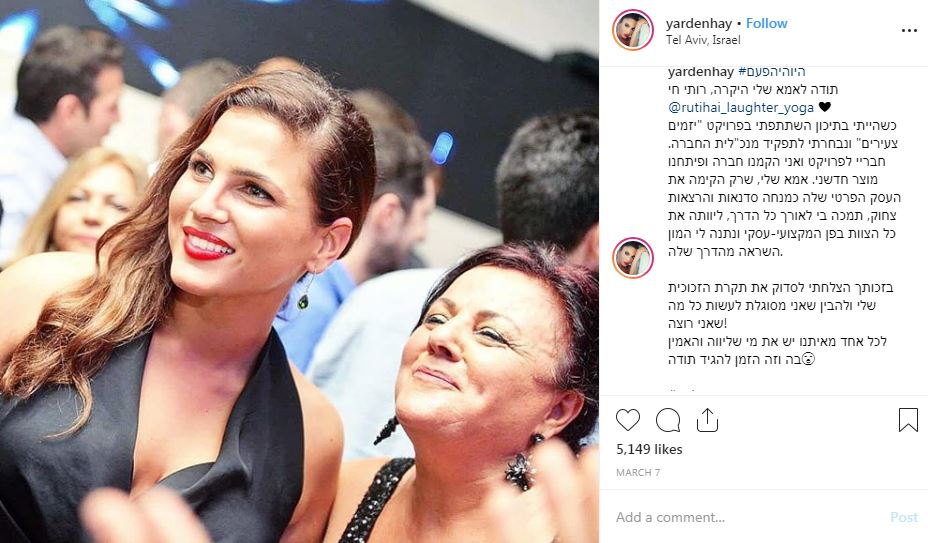Open comments via the speech bubble icon

click(x=668, y=420)
